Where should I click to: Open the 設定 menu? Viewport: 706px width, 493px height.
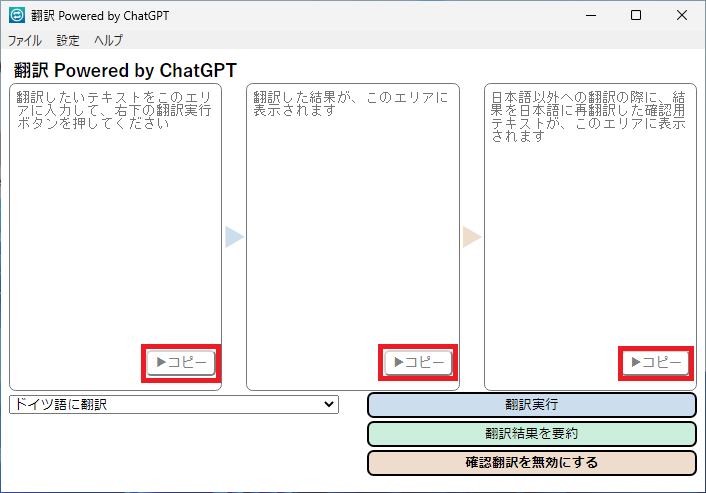[68, 41]
